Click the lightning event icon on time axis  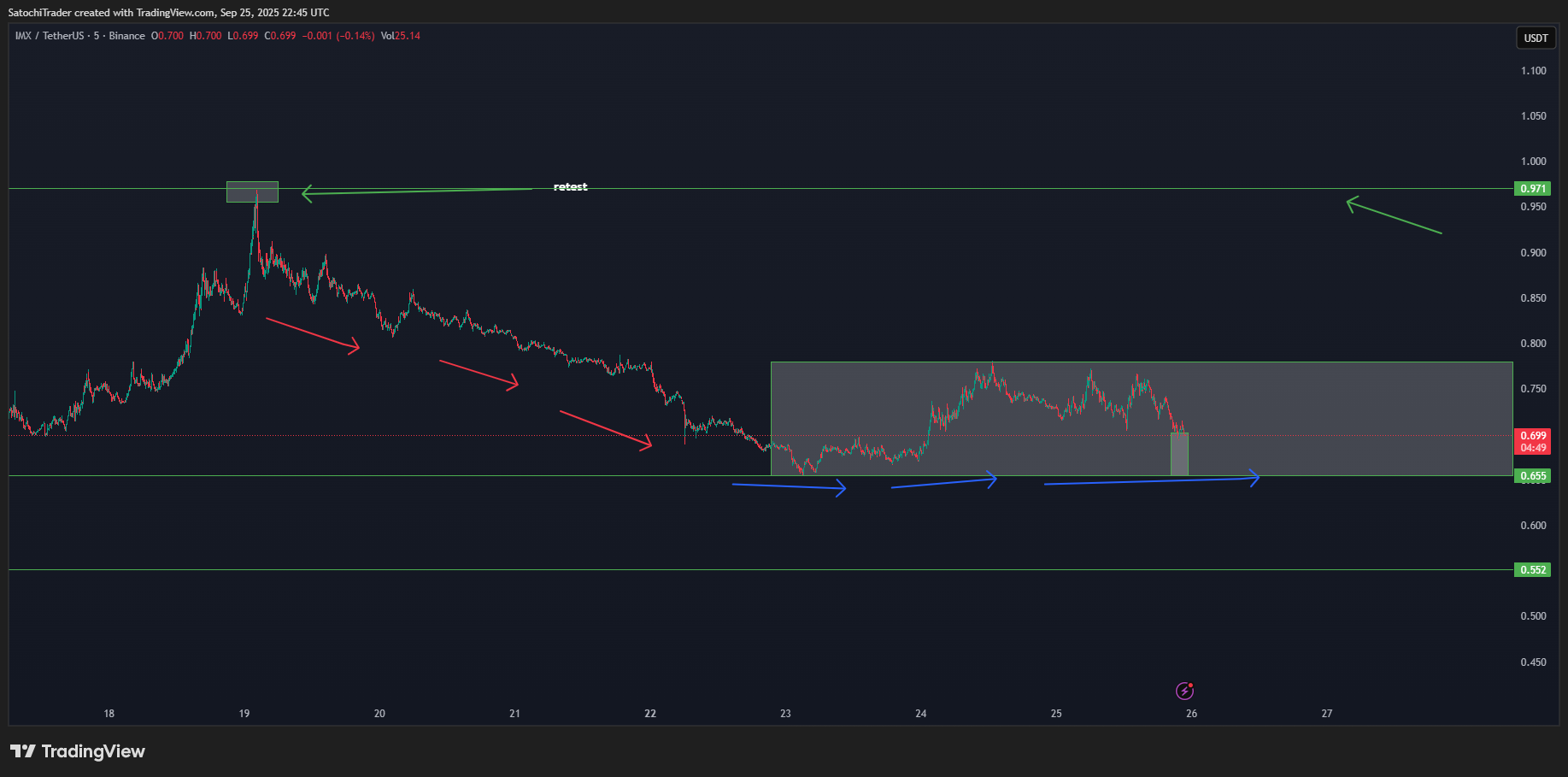[x=1184, y=691]
